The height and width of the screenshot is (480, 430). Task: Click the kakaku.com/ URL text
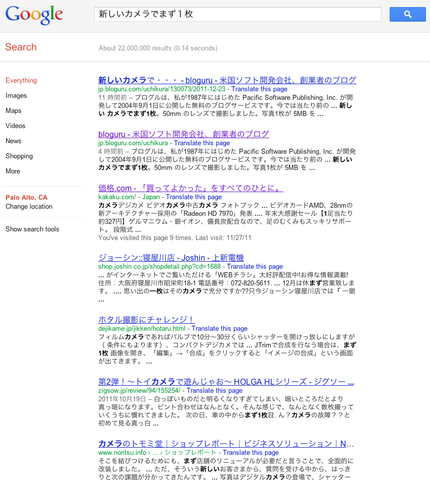[117, 197]
